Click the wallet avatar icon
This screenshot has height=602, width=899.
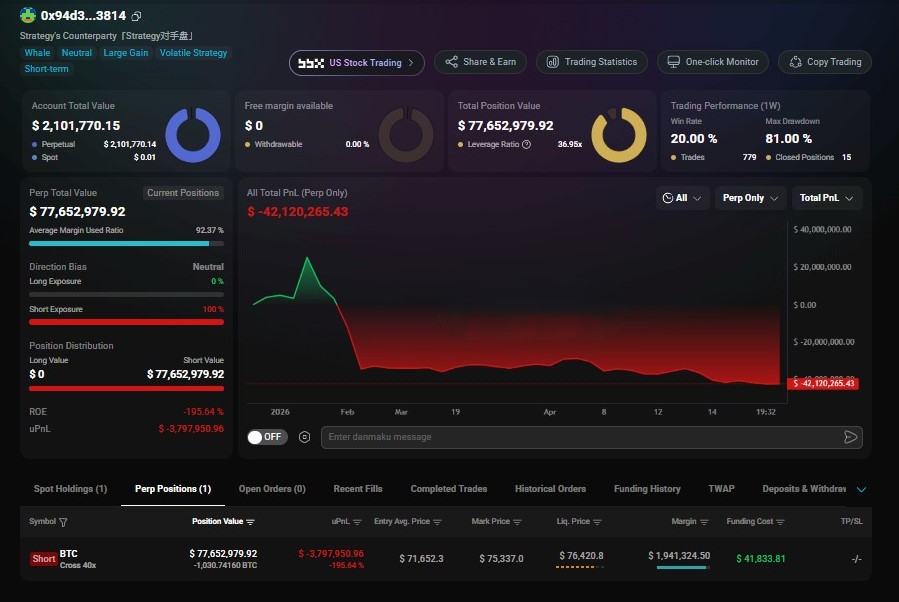pyautogui.click(x=28, y=16)
